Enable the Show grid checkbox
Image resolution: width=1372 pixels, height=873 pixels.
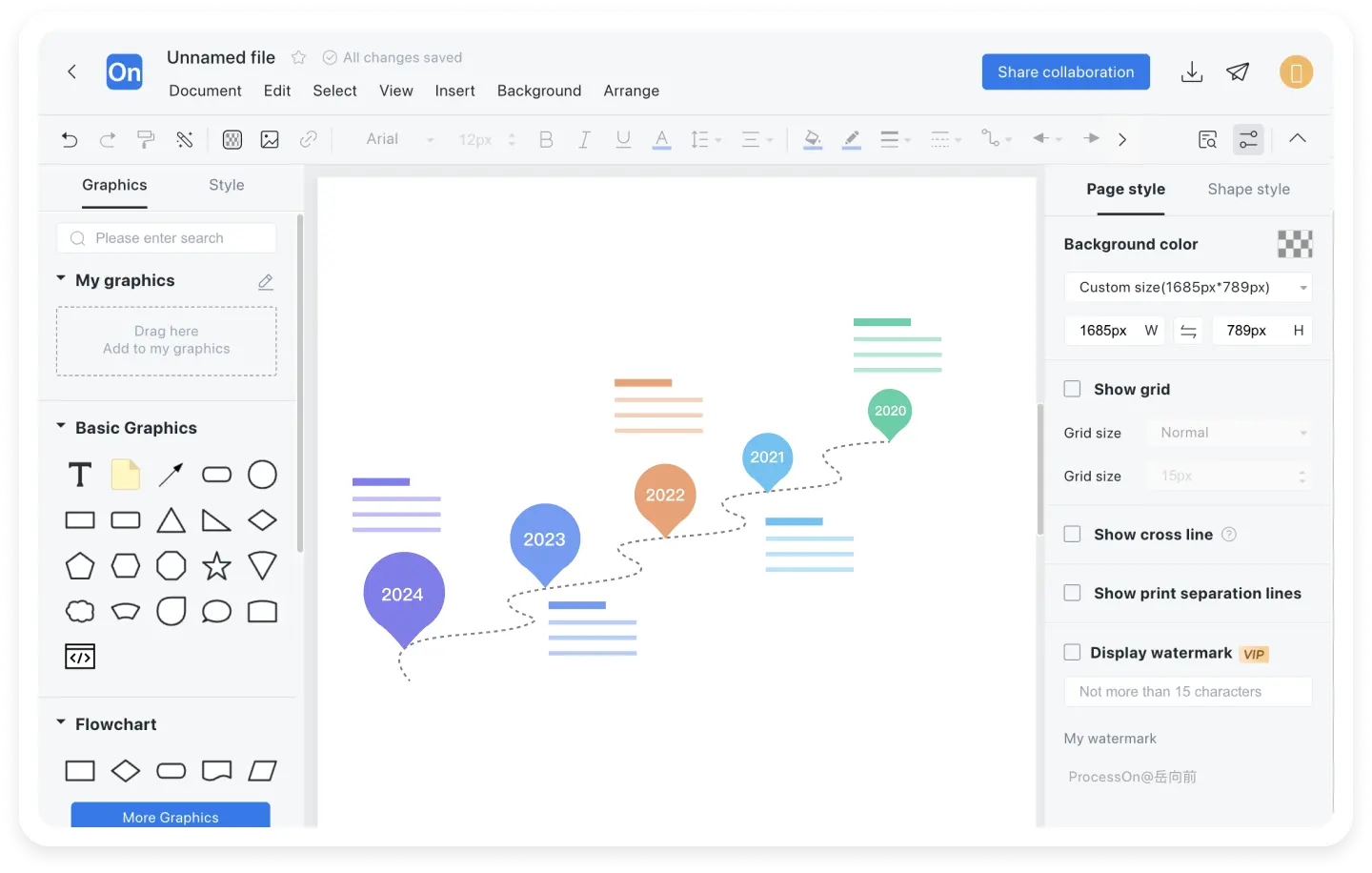point(1073,389)
